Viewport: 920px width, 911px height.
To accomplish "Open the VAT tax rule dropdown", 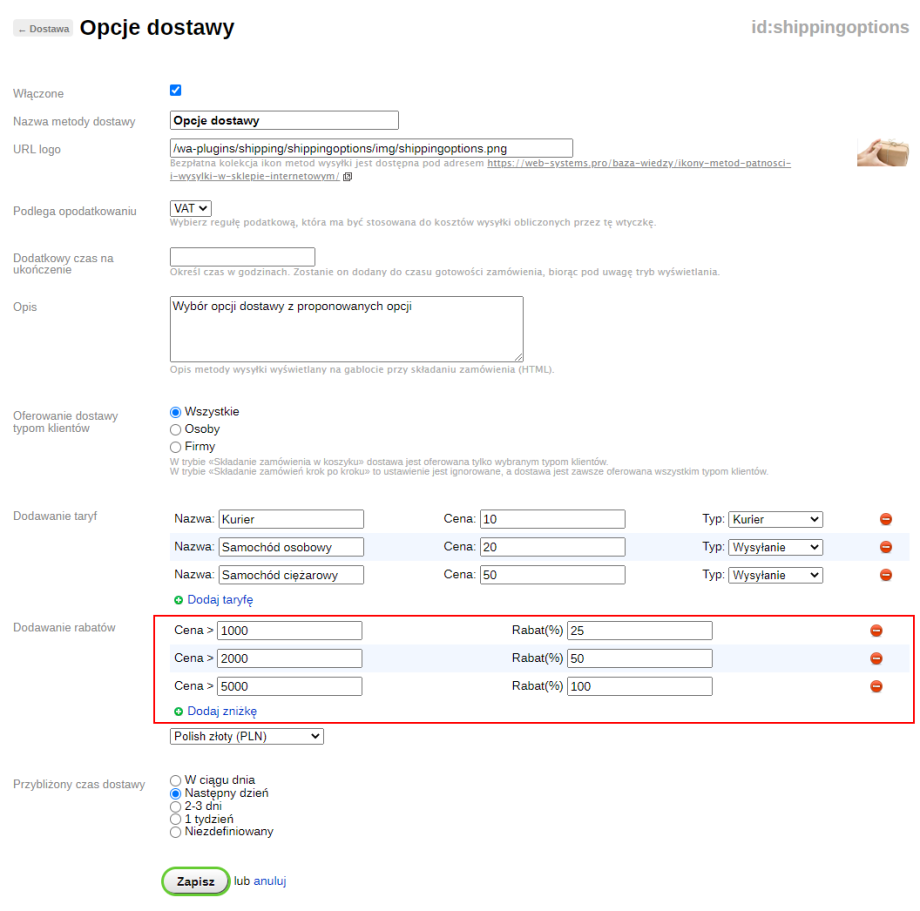I will 191,208.
